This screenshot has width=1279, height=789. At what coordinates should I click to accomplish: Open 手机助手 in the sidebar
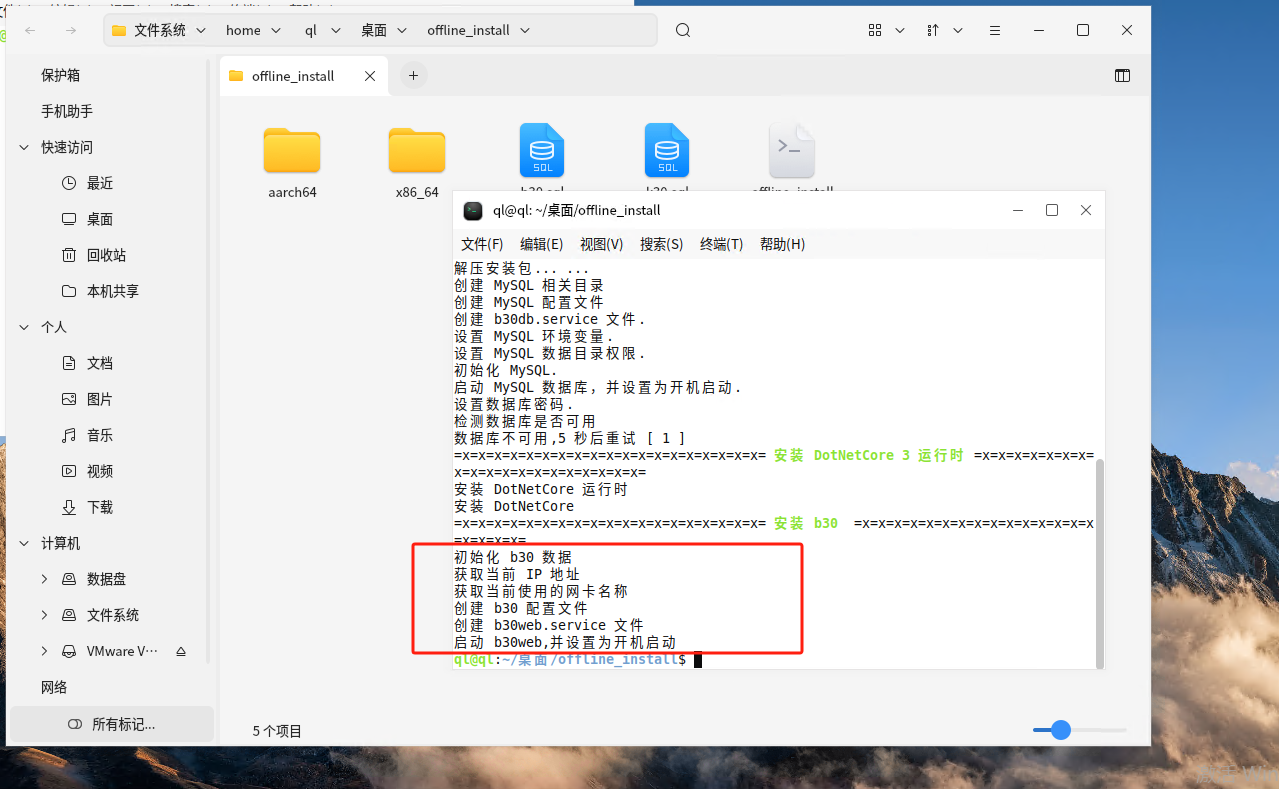[67, 111]
